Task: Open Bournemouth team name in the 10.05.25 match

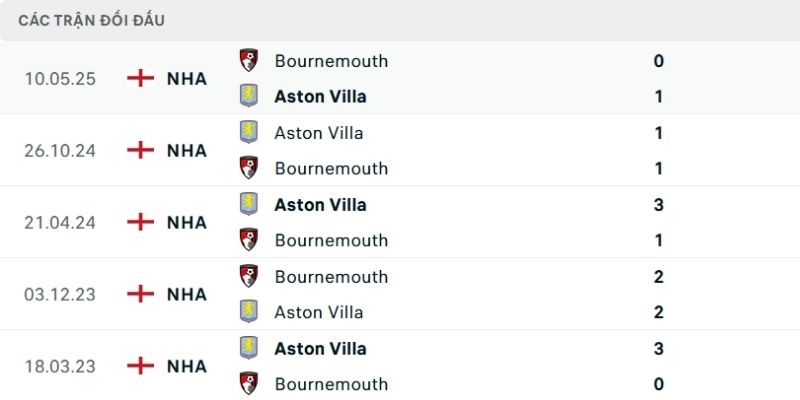Action: tap(331, 60)
